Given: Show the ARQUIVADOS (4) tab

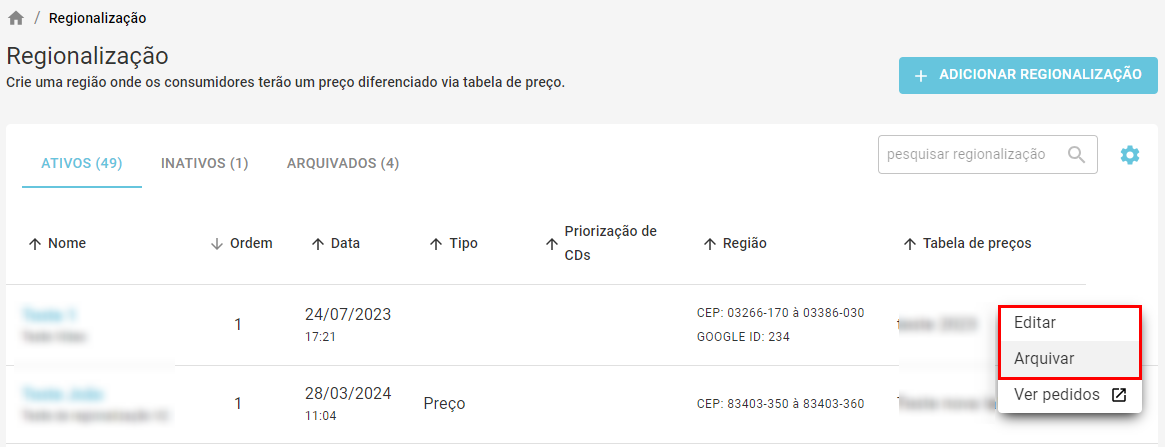Looking at the screenshot, I should tap(343, 163).
